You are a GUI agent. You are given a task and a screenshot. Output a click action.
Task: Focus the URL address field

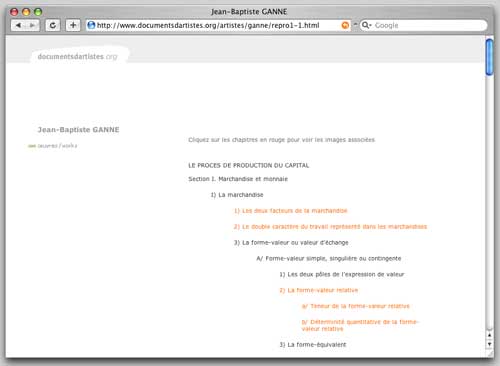tap(218, 25)
